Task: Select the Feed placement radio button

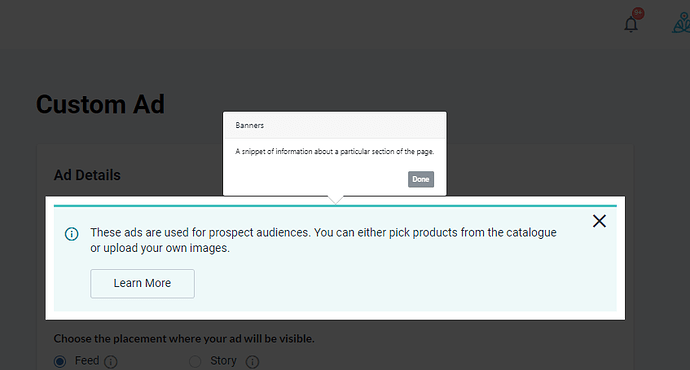Action: (60, 362)
